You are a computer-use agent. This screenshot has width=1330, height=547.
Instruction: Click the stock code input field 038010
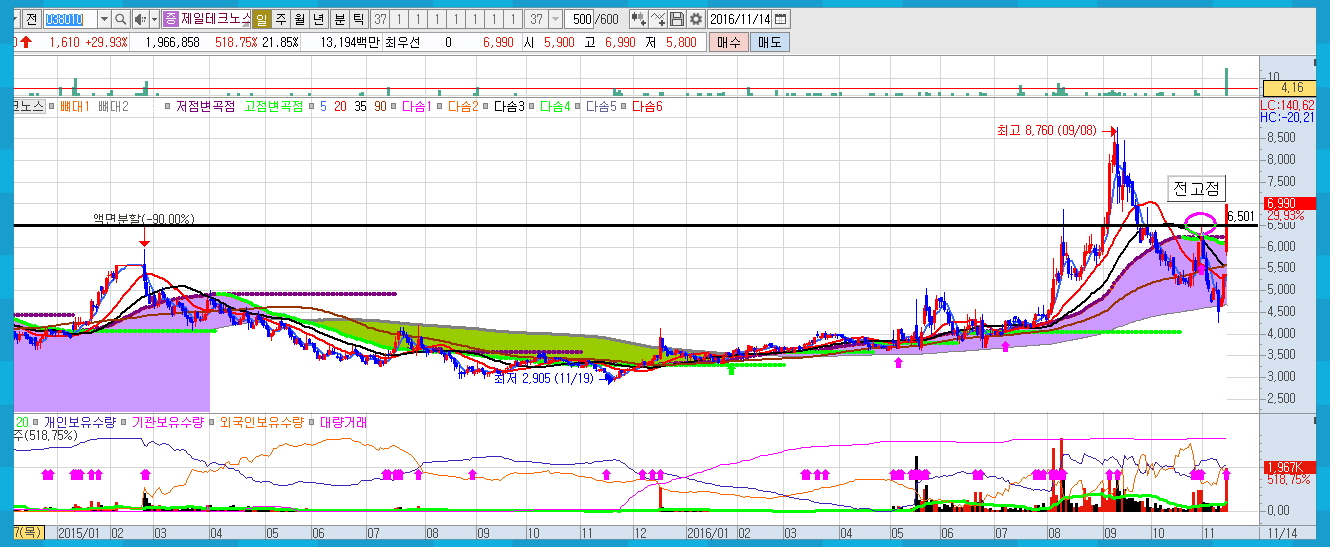[70, 19]
